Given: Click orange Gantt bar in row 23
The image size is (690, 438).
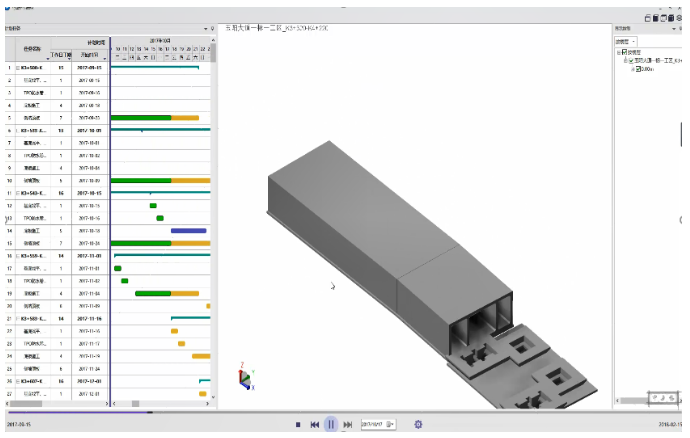Looking at the screenshot, I should click(x=181, y=344).
